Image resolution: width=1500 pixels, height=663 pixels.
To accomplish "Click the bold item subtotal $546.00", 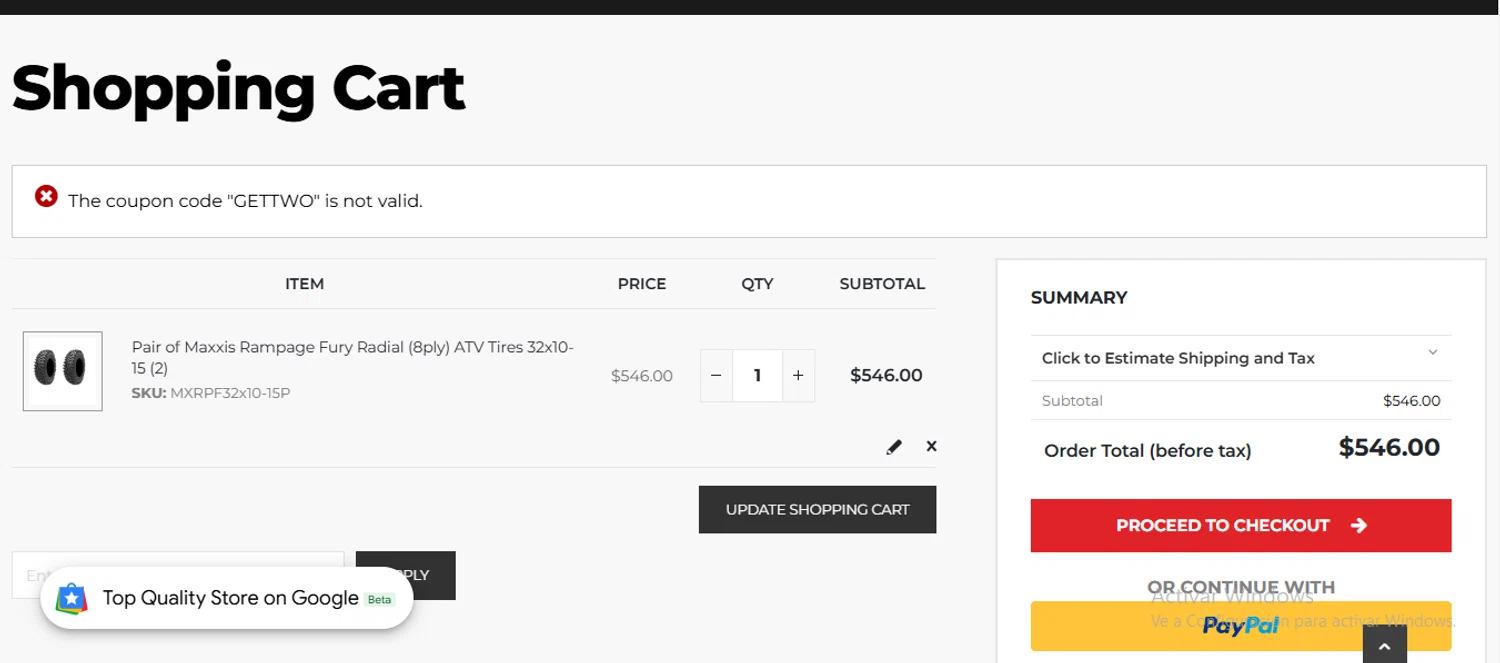I will tap(886, 376).
